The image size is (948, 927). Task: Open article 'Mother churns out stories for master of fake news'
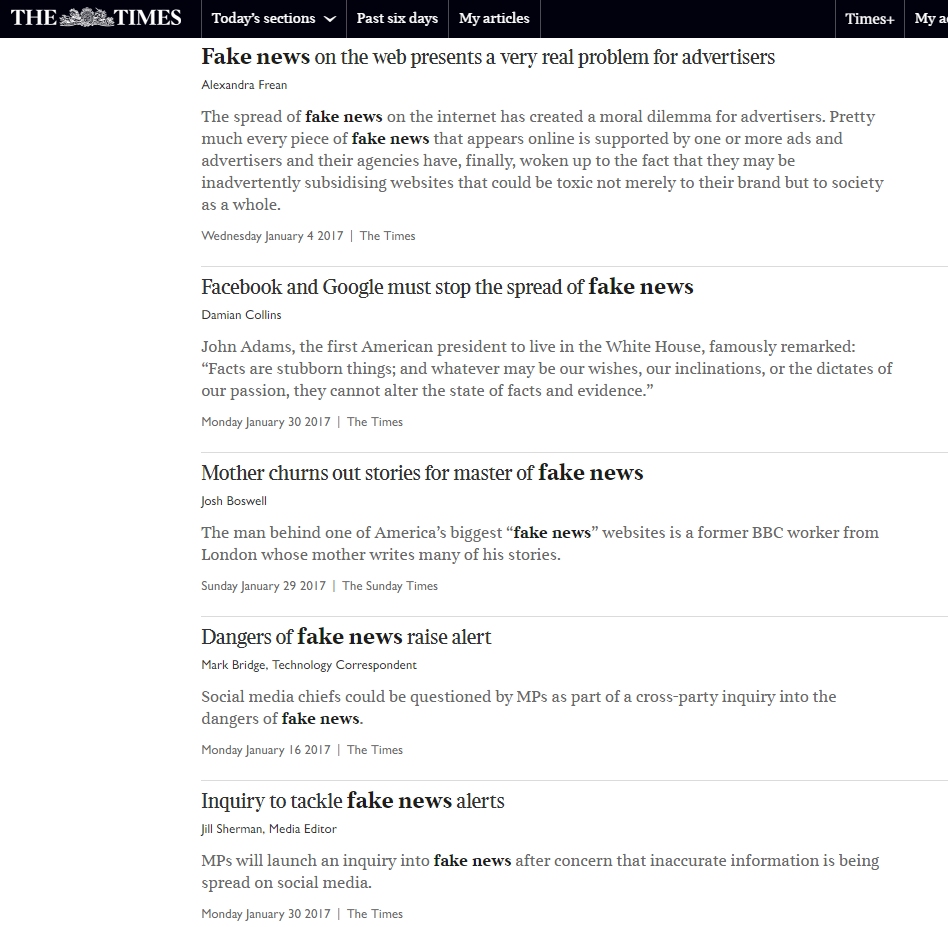pyautogui.click(x=422, y=473)
